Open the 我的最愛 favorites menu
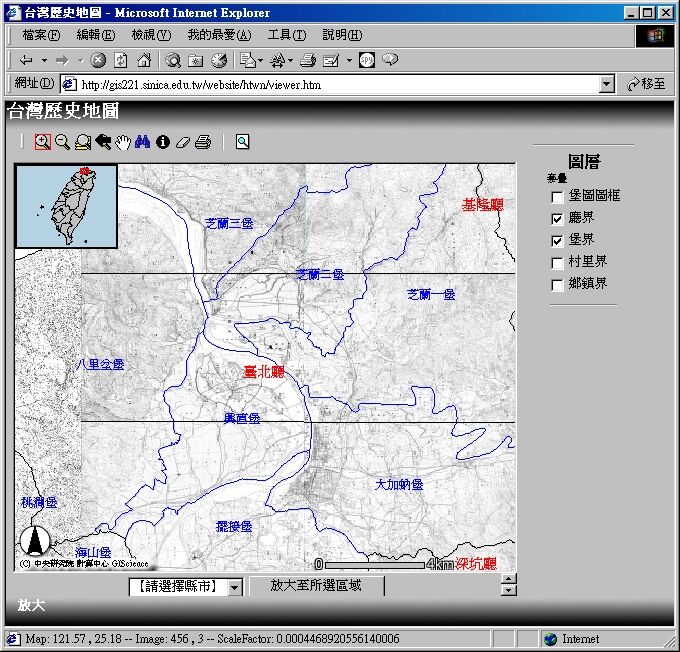The width and height of the screenshot is (680, 652). [219, 35]
